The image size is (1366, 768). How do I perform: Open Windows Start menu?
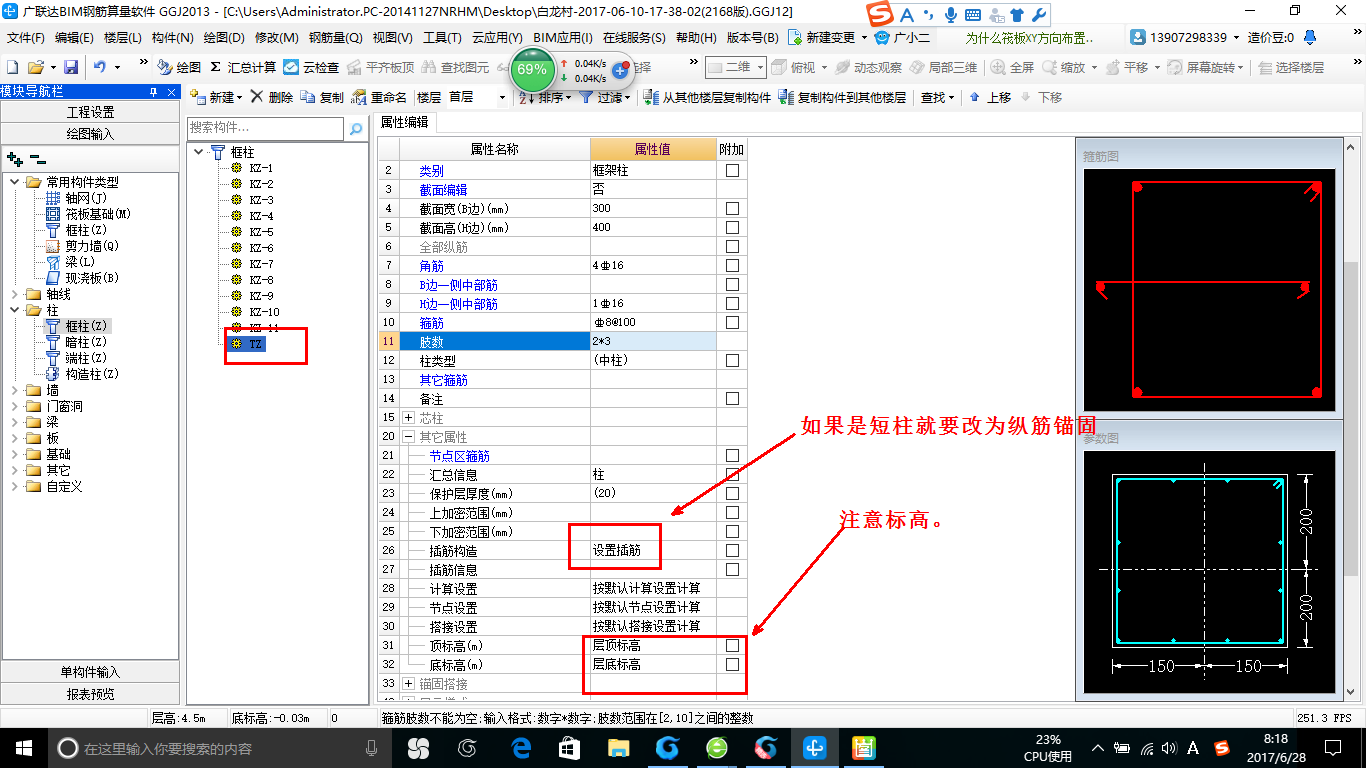tap(23, 748)
